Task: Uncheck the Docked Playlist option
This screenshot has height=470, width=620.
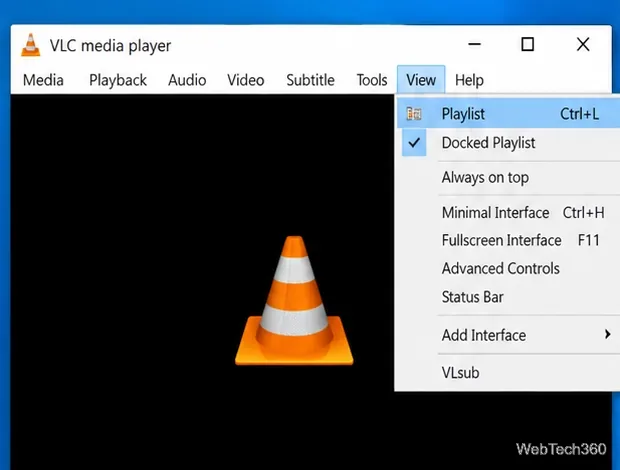Action: [508, 143]
